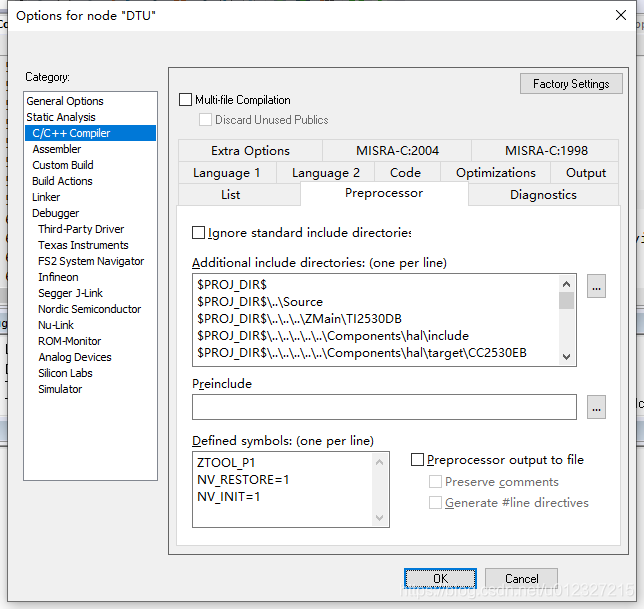The image size is (644, 609).
Task: Open the MISRA-C:1998 tab
Action: pos(546,151)
